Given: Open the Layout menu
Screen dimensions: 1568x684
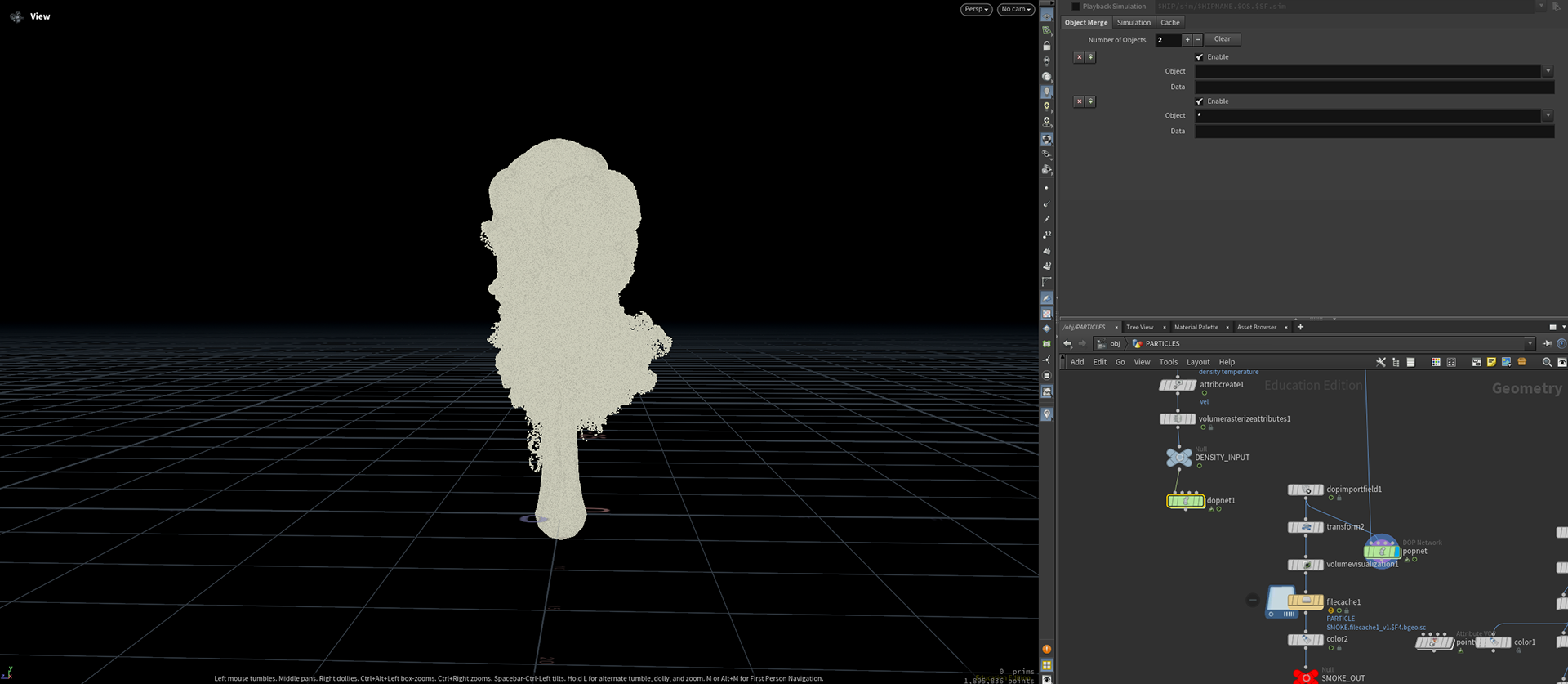Looking at the screenshot, I should point(1198,362).
